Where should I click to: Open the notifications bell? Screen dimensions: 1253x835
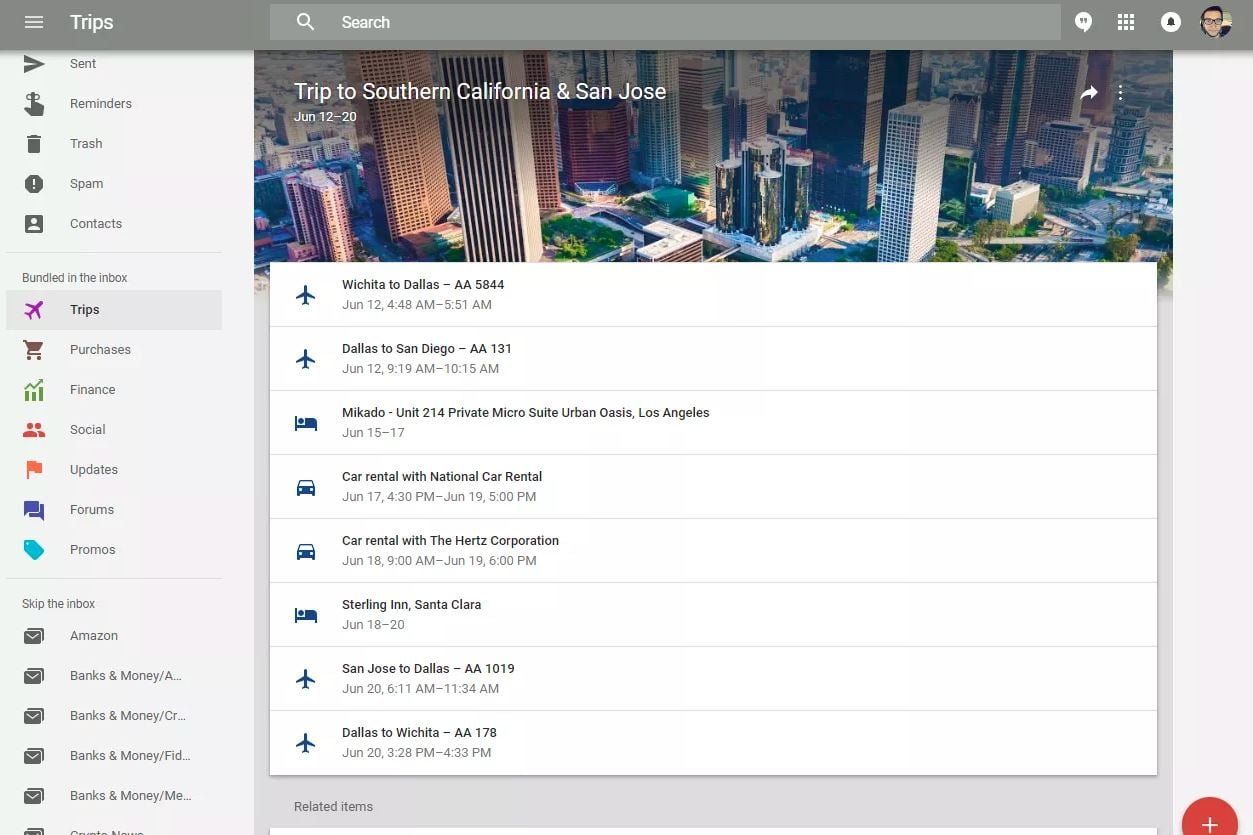[x=1170, y=22]
